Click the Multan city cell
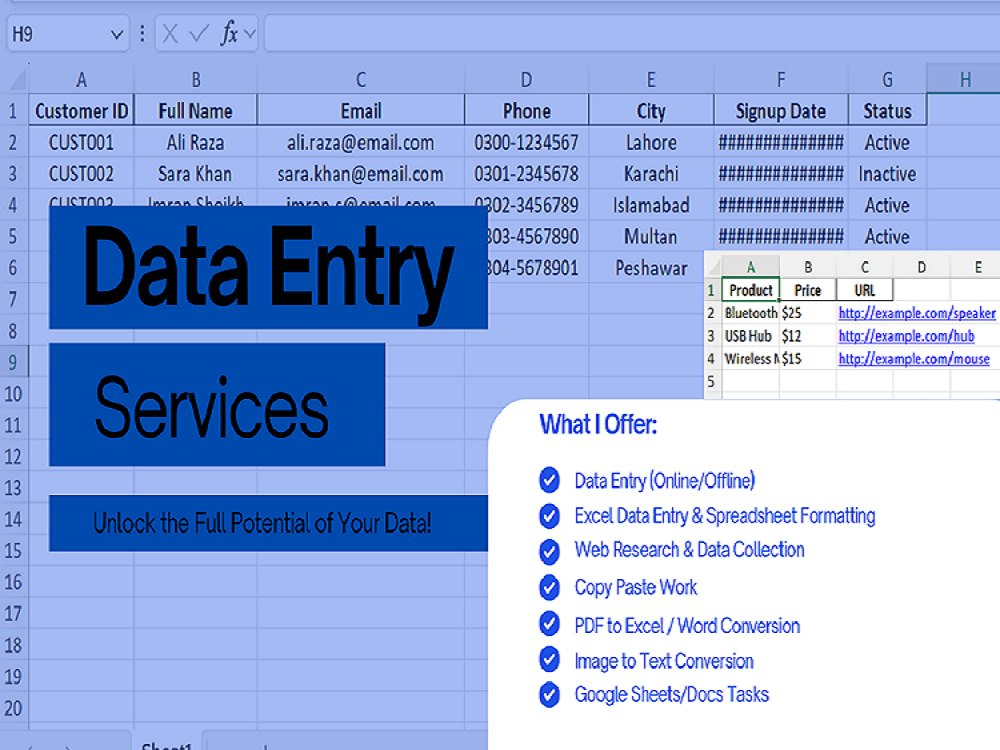 [x=651, y=237]
